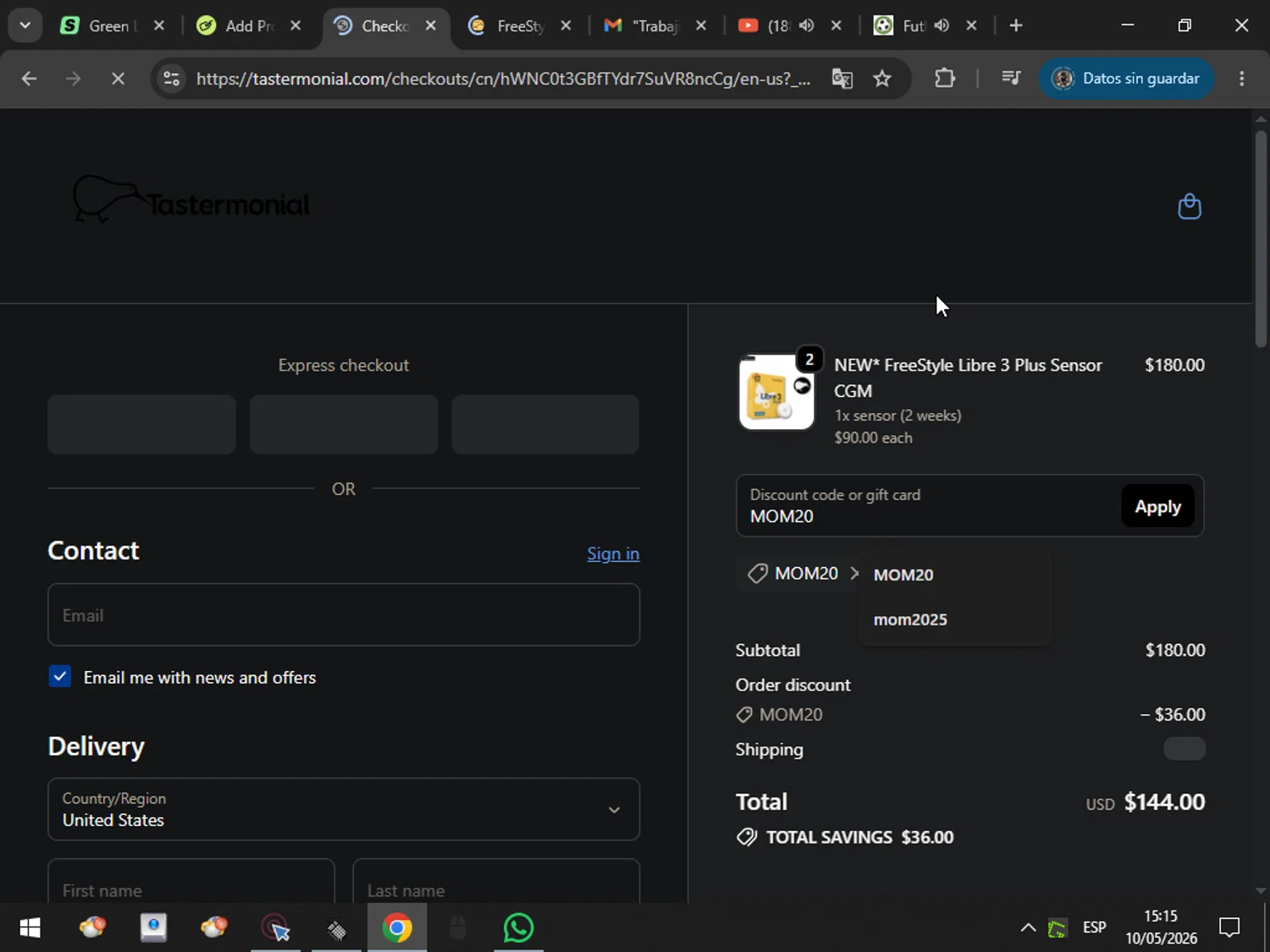Click the Sign in link
Screen dimensions: 1270x952
point(613,553)
